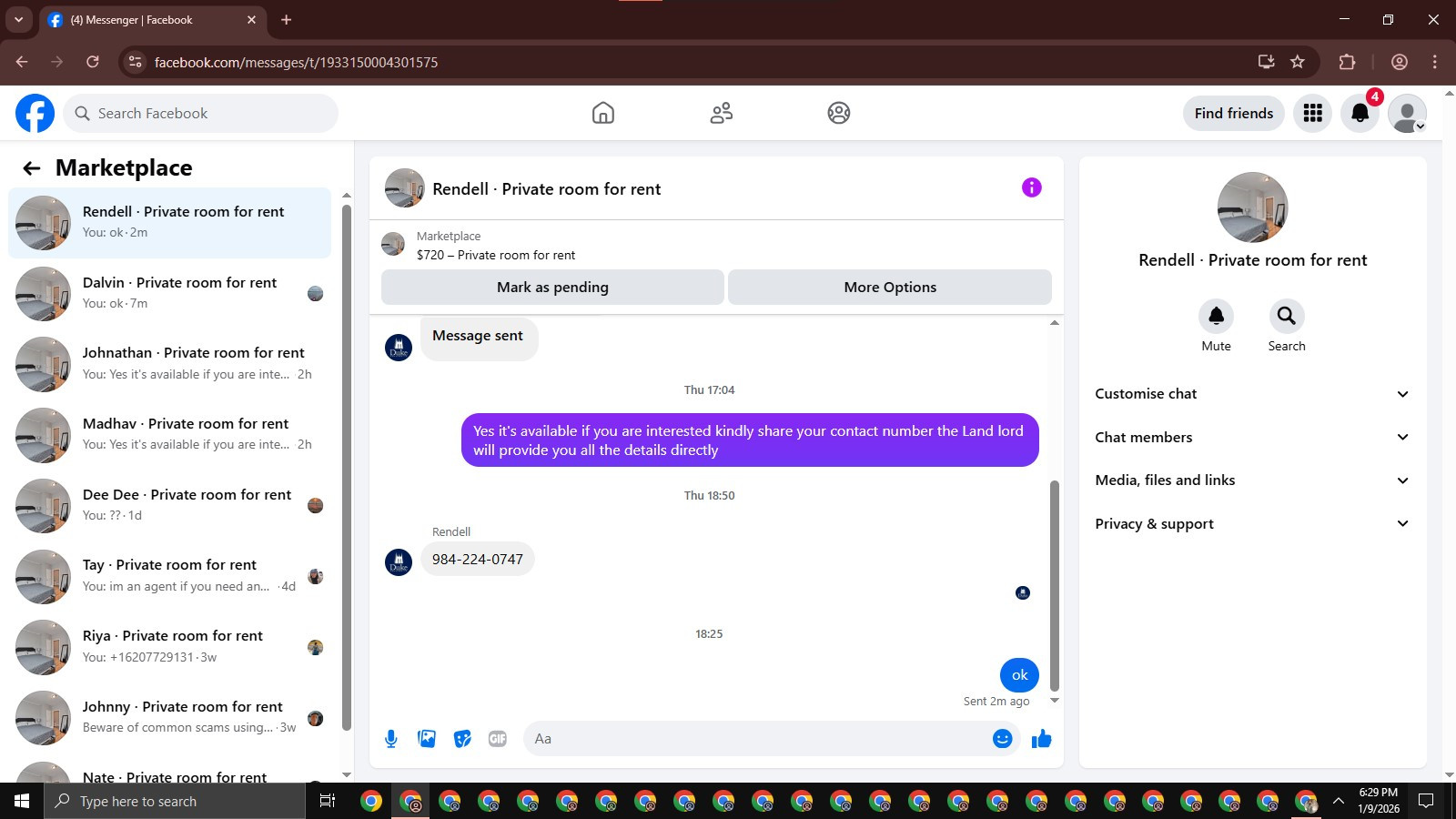Select the Rendell conversation in list
The width and height of the screenshot is (1456, 819).
(170, 222)
